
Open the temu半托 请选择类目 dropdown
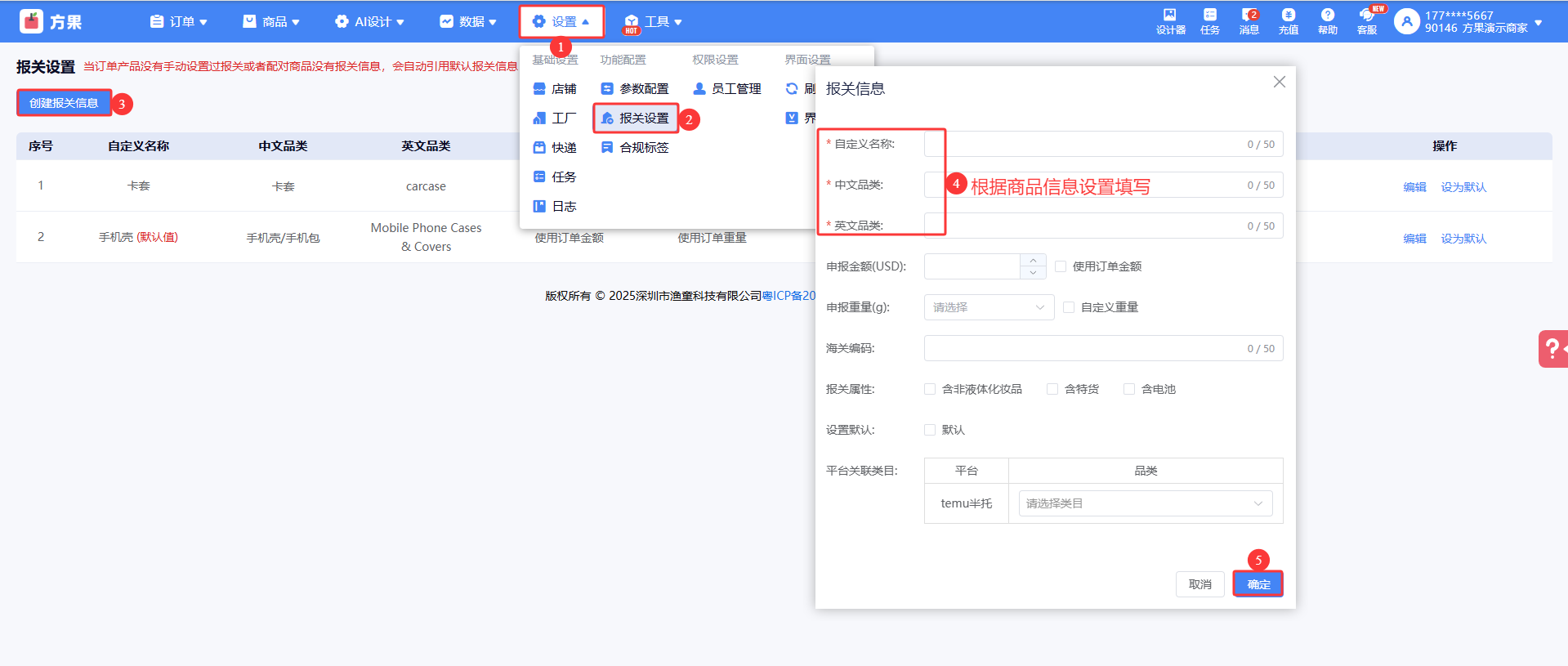click(1145, 503)
